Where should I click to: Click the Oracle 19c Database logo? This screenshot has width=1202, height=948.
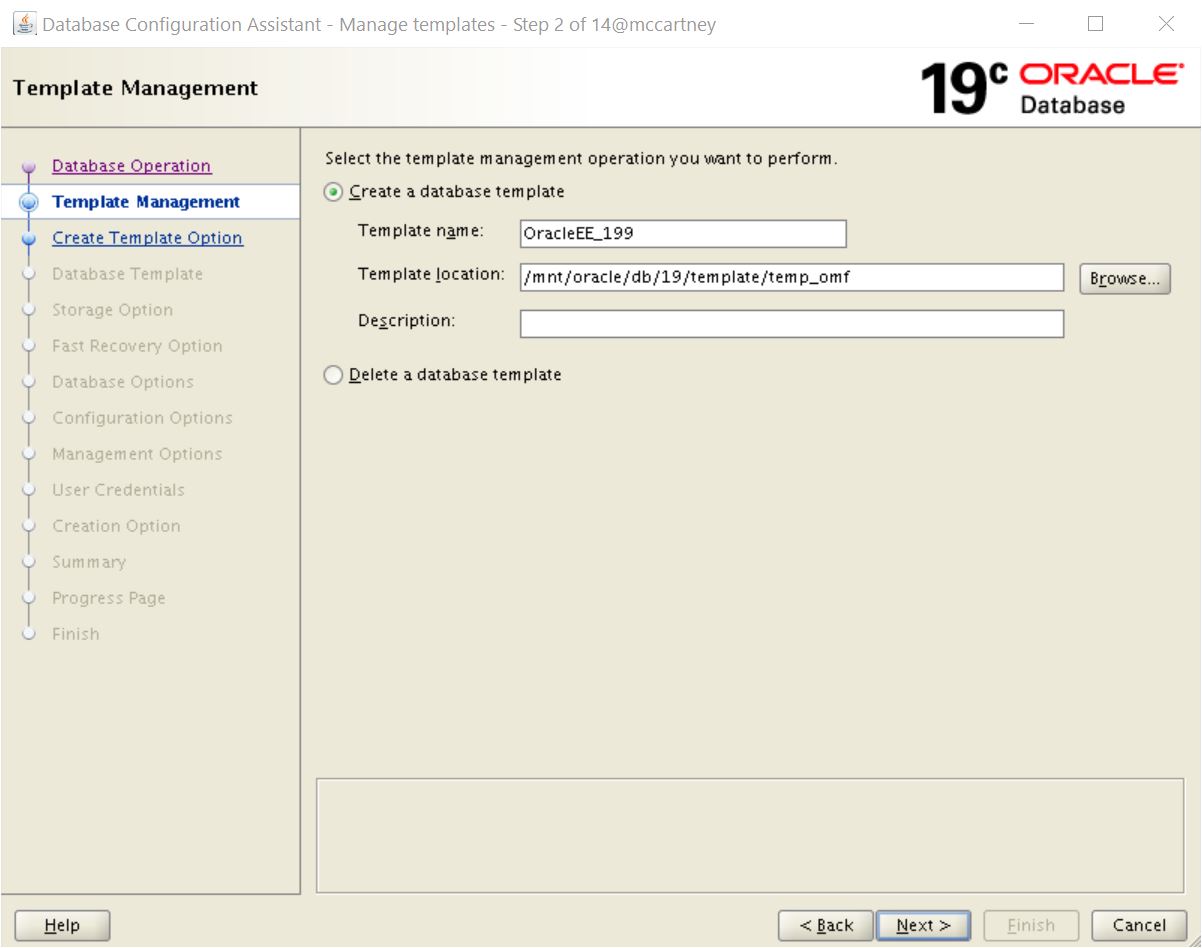point(1050,88)
